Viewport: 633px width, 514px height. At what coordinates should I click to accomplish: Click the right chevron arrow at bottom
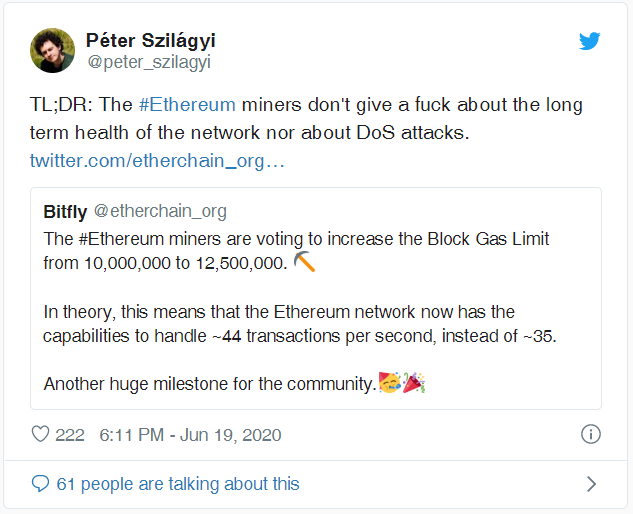coord(591,484)
